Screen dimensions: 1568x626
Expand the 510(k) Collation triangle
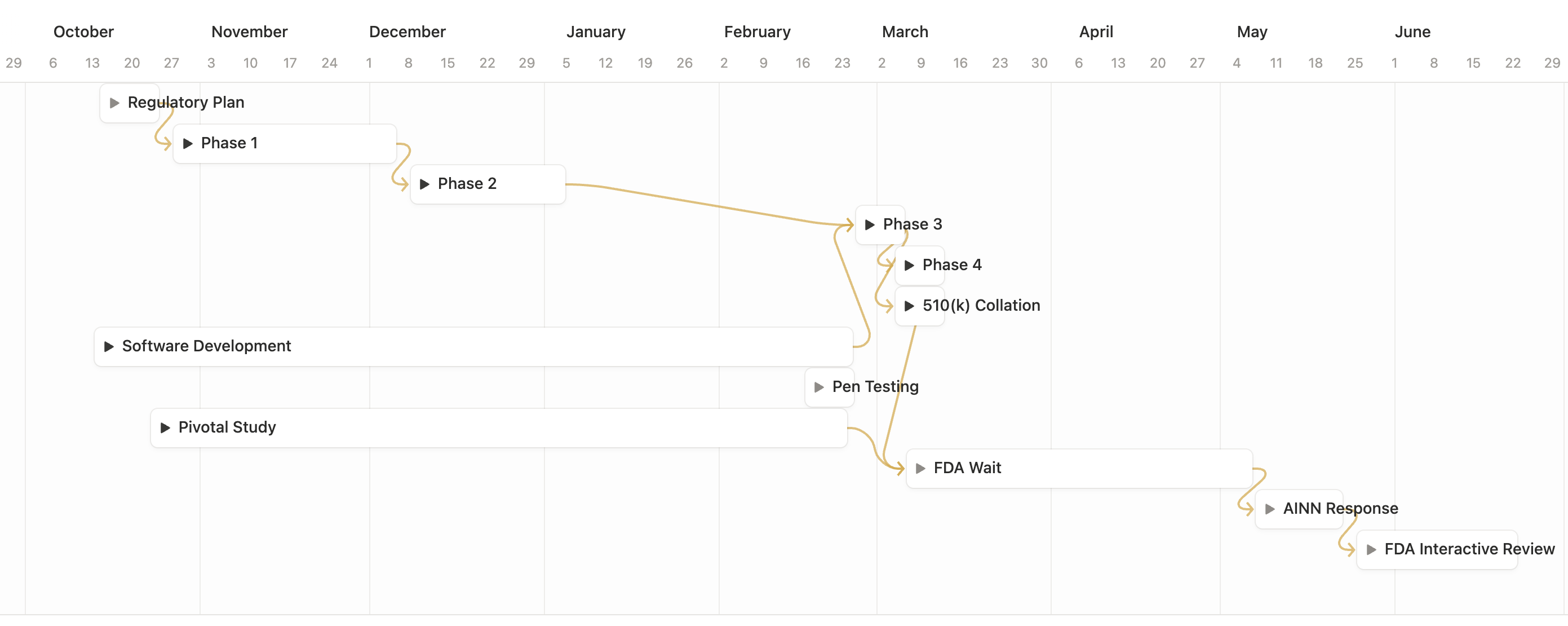(909, 306)
